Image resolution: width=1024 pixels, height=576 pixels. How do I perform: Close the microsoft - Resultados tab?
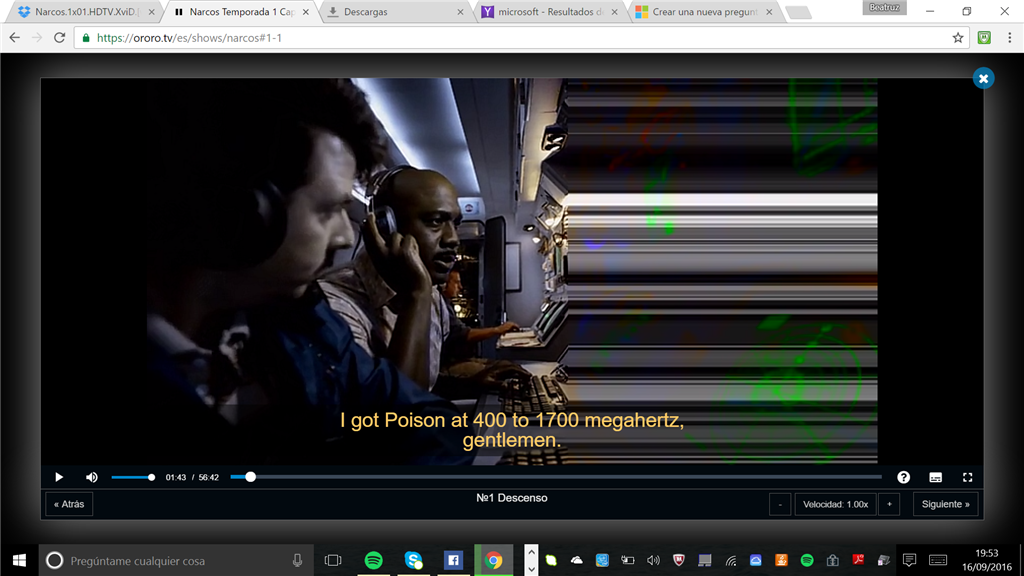coord(614,12)
